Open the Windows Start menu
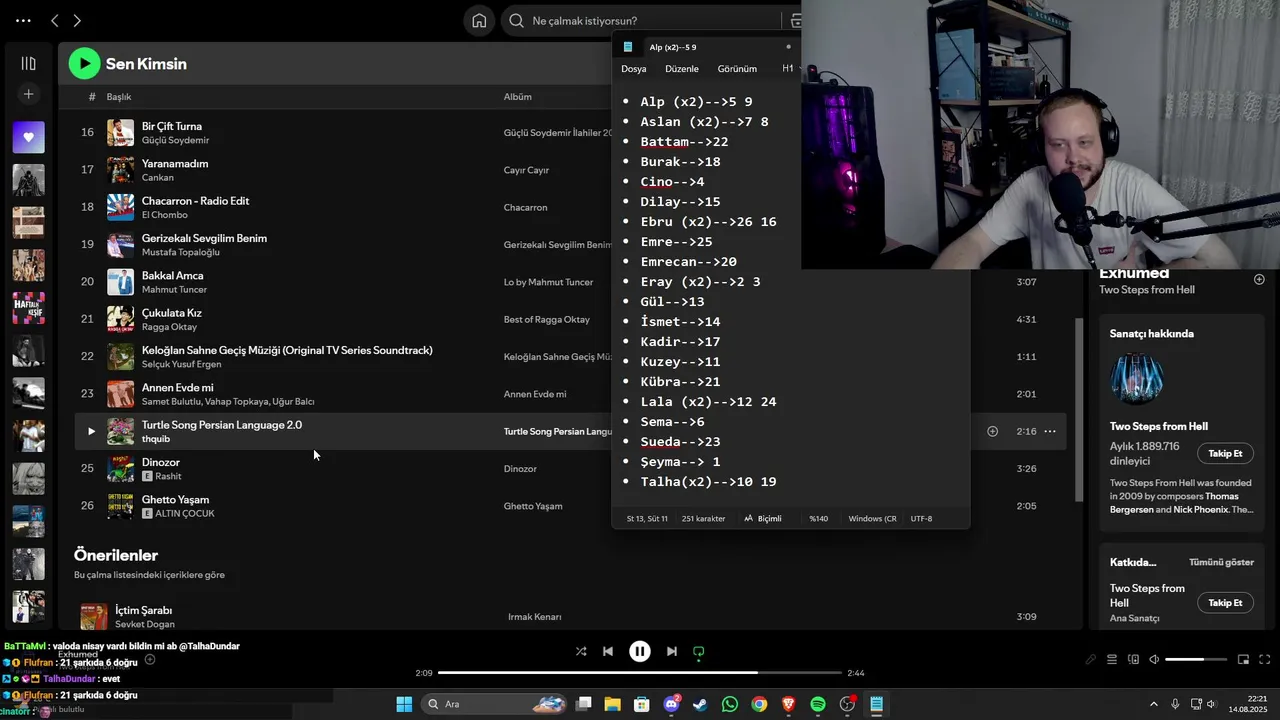Image resolution: width=1280 pixels, height=720 pixels. (x=404, y=704)
